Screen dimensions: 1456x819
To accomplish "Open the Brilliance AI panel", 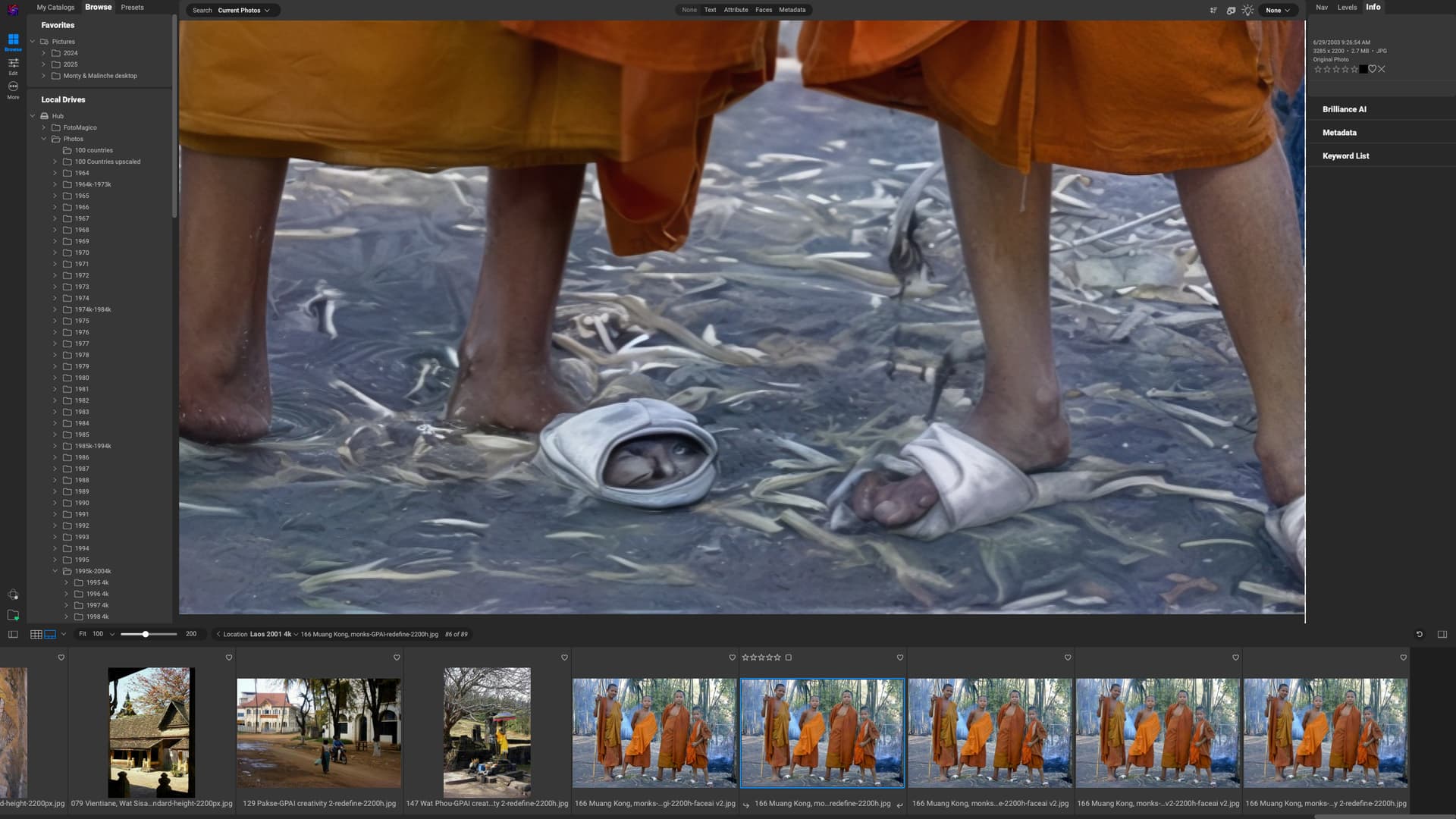I will pos(1344,109).
